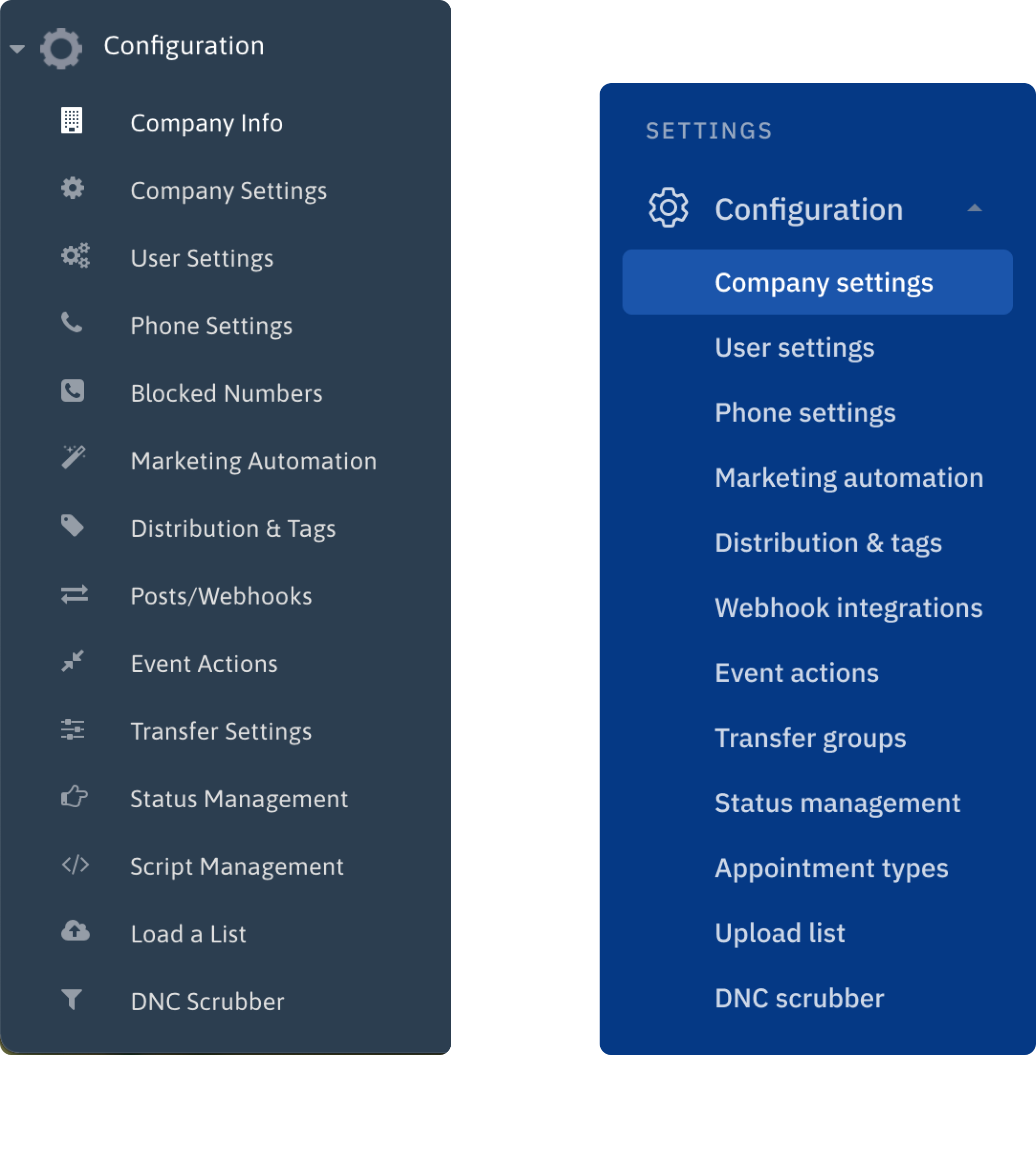Click the Marketing Automation wand icon
The image size is (1036, 1156).
pyautogui.click(x=74, y=459)
